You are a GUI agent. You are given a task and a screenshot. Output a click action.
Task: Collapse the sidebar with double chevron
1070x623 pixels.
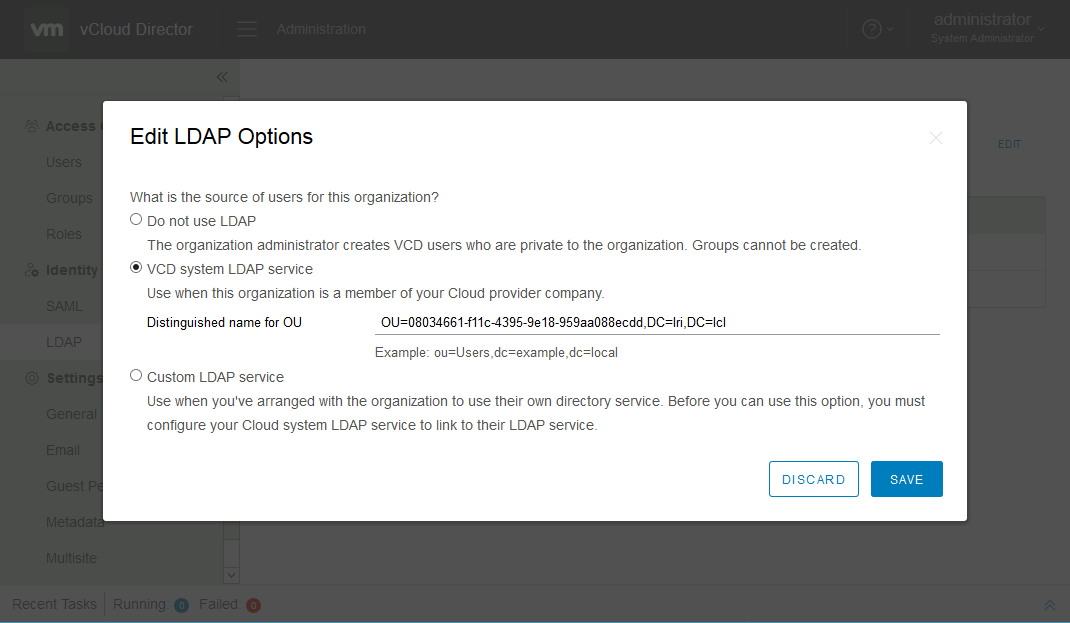222,77
